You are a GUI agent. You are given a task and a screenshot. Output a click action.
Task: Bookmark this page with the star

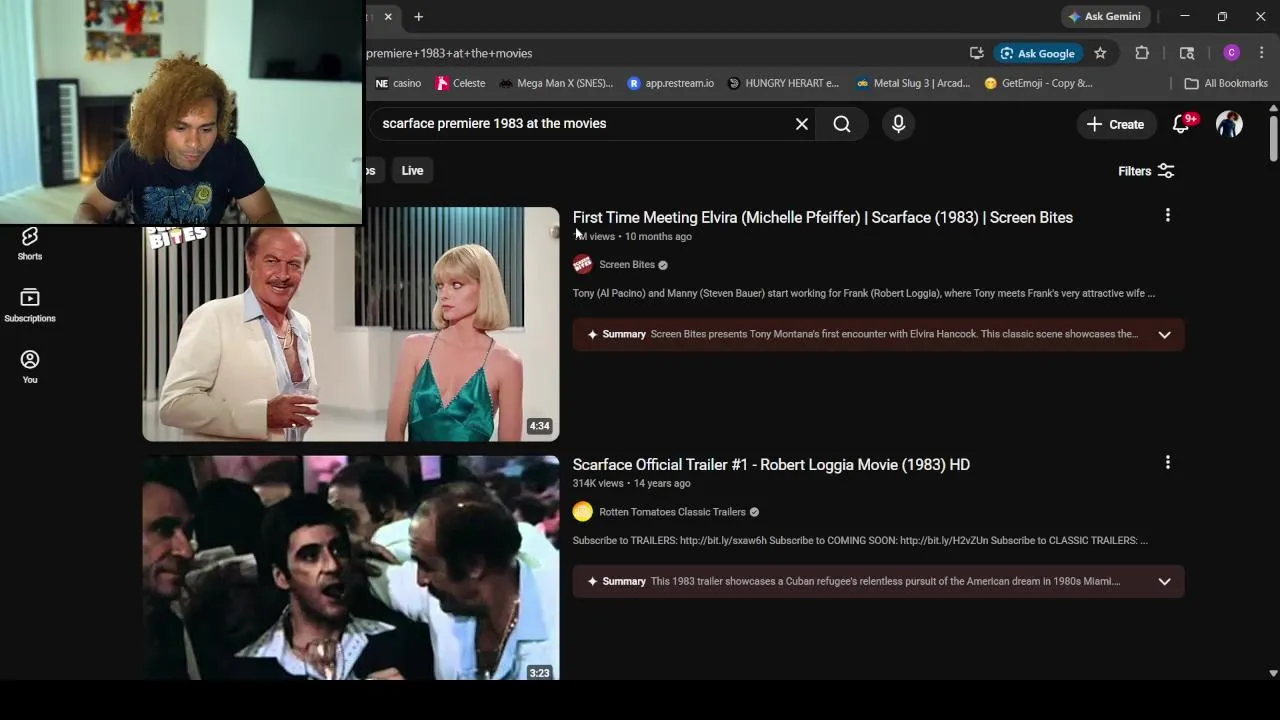[x=1100, y=53]
